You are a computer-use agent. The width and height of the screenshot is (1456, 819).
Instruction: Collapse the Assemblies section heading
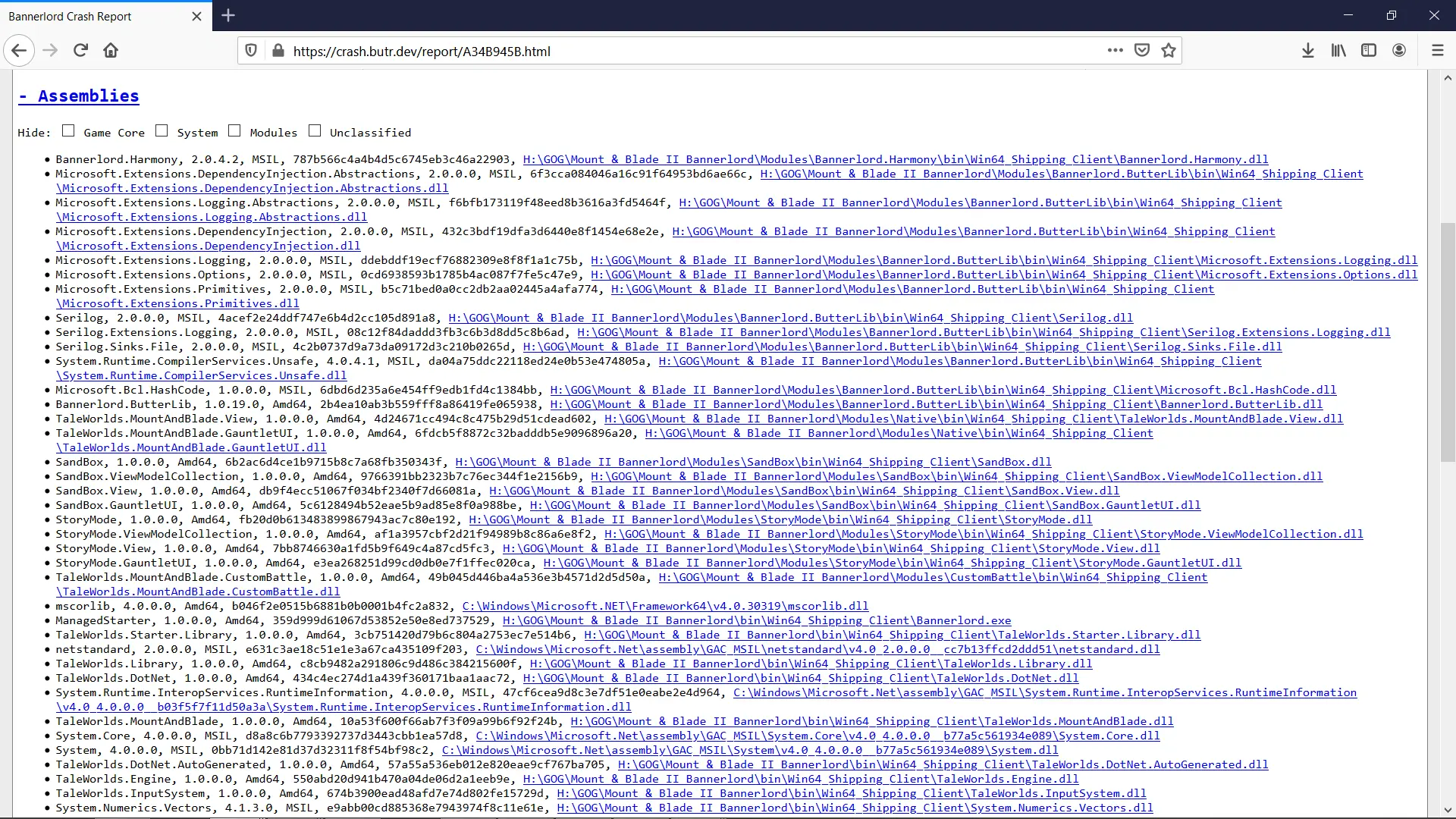[x=79, y=96]
